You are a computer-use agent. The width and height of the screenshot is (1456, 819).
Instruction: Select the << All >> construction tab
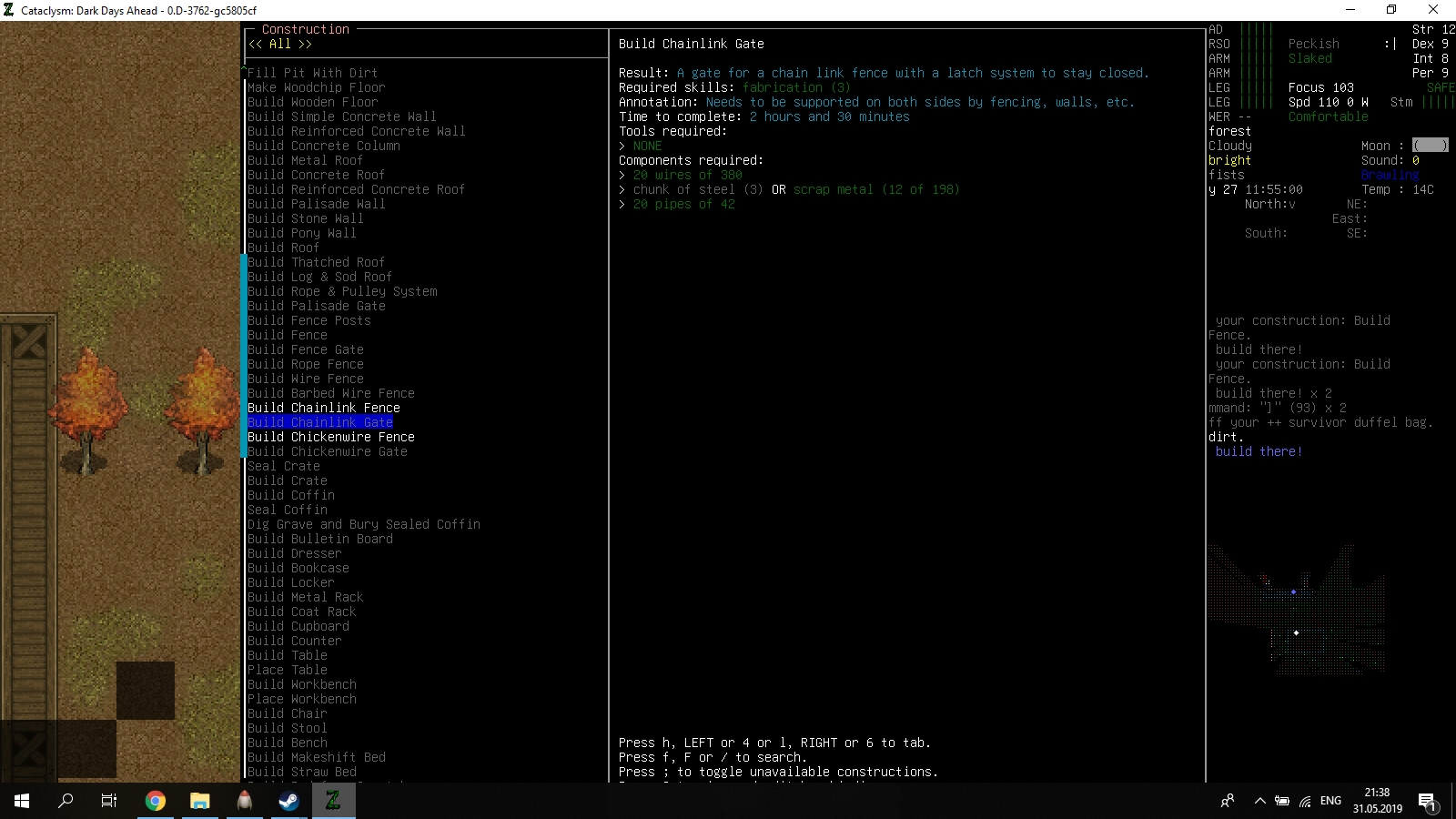(278, 44)
